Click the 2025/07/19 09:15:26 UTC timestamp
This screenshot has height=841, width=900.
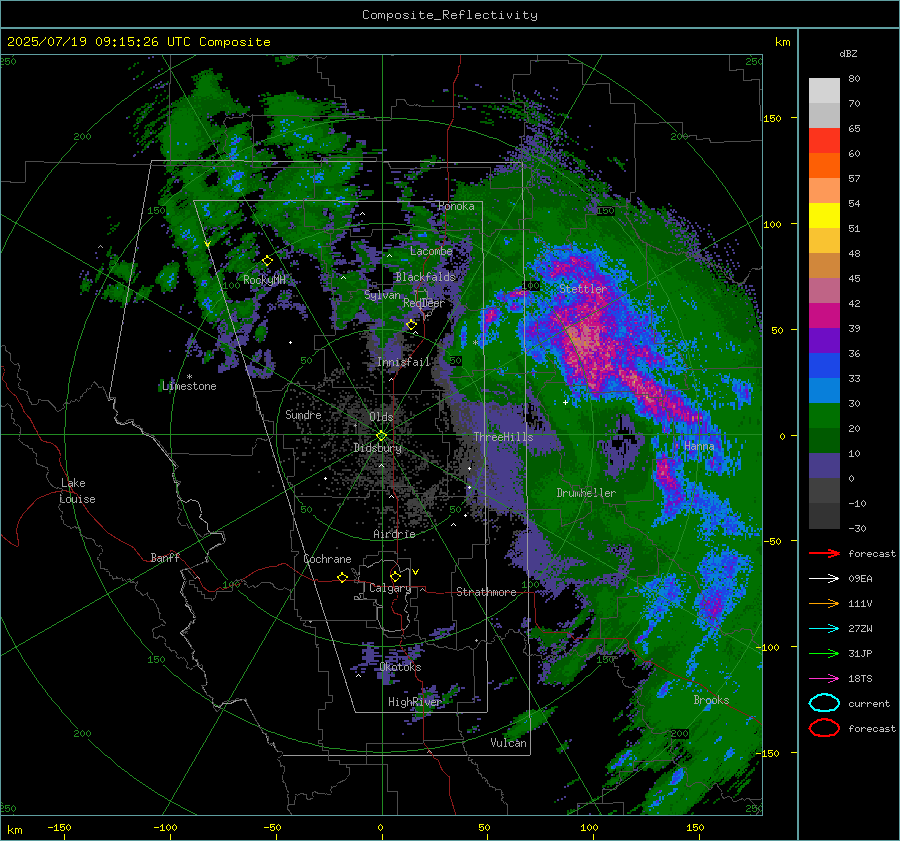coord(139,42)
